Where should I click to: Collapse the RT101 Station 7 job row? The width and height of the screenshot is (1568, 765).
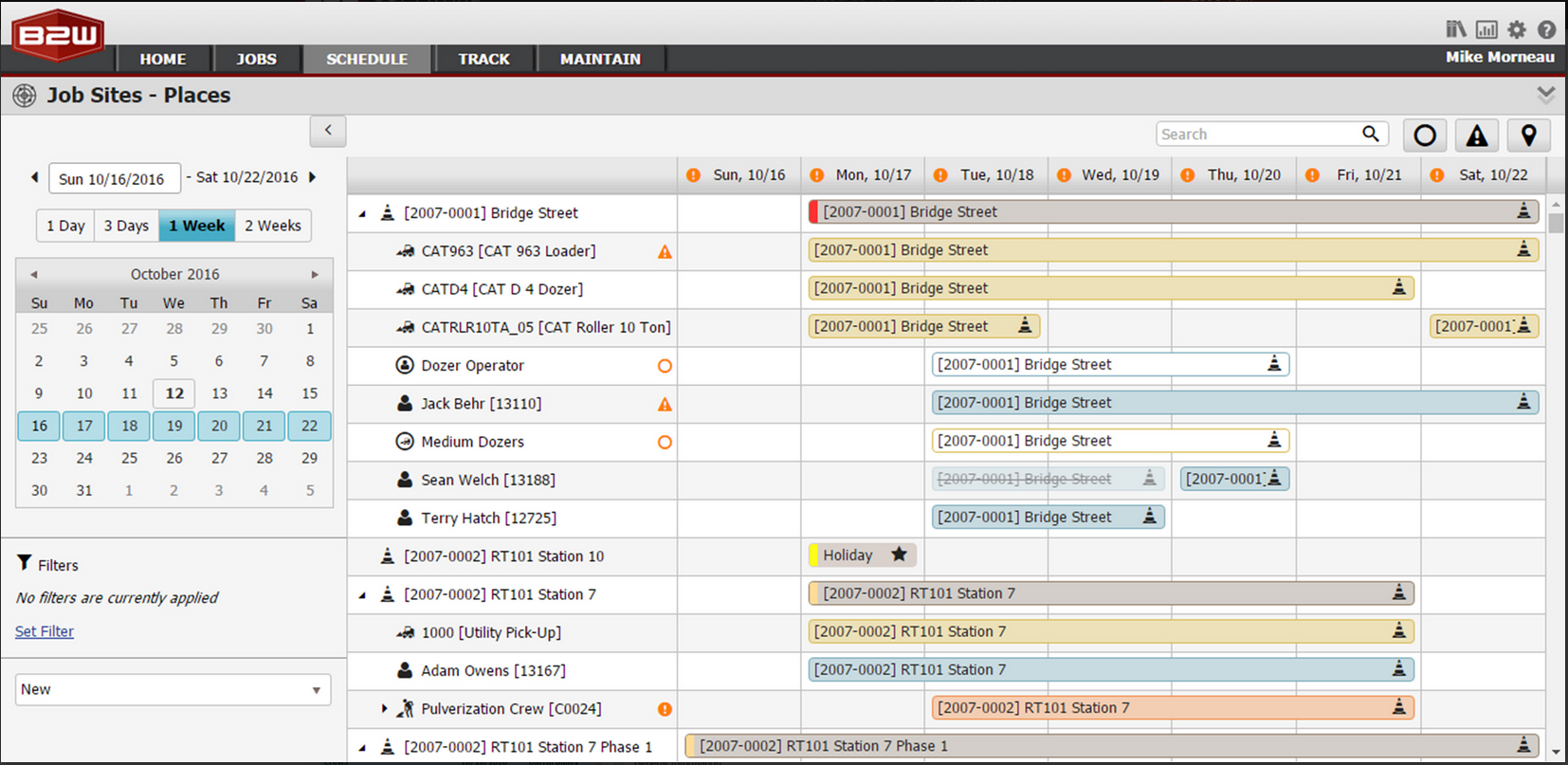tap(362, 596)
